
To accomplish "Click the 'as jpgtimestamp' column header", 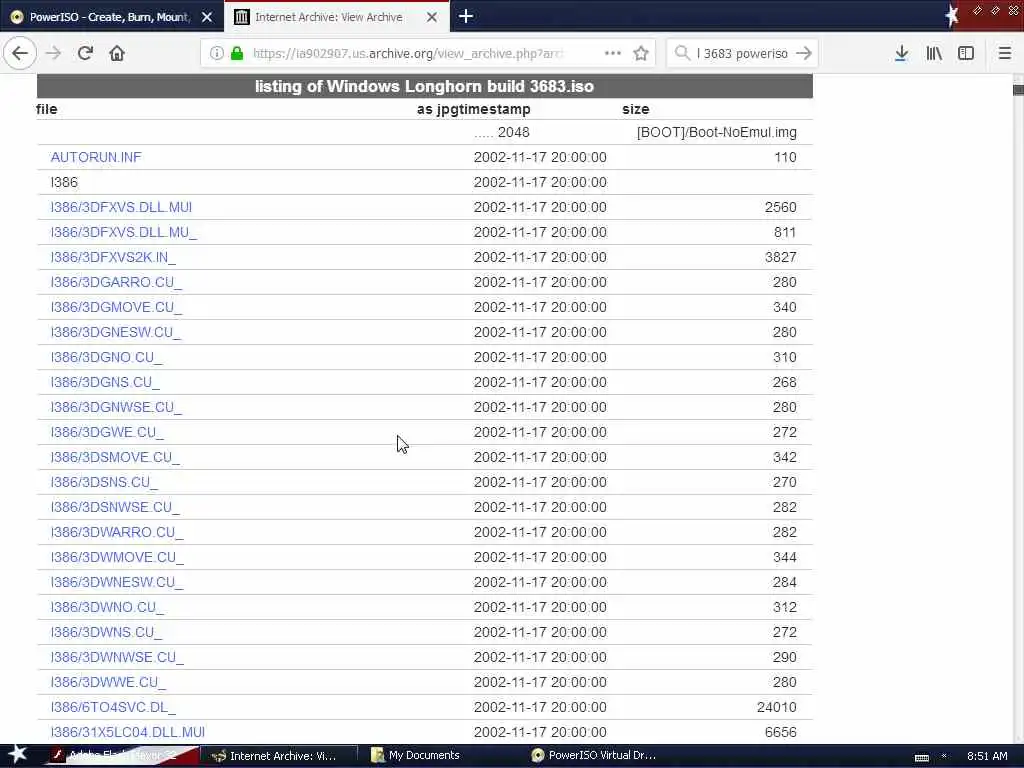I will pyautogui.click(x=473, y=109).
